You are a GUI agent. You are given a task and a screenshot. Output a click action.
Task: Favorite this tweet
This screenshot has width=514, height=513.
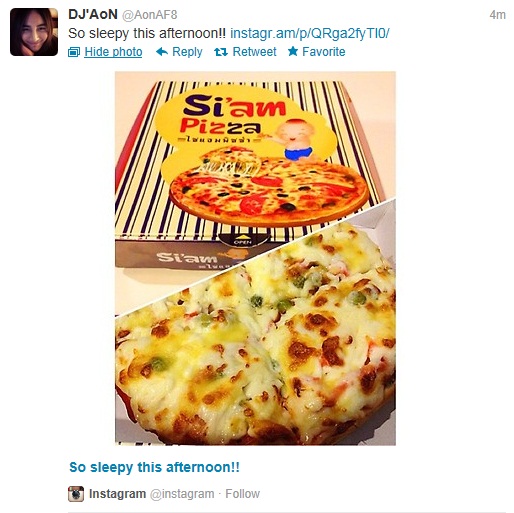coord(323,52)
